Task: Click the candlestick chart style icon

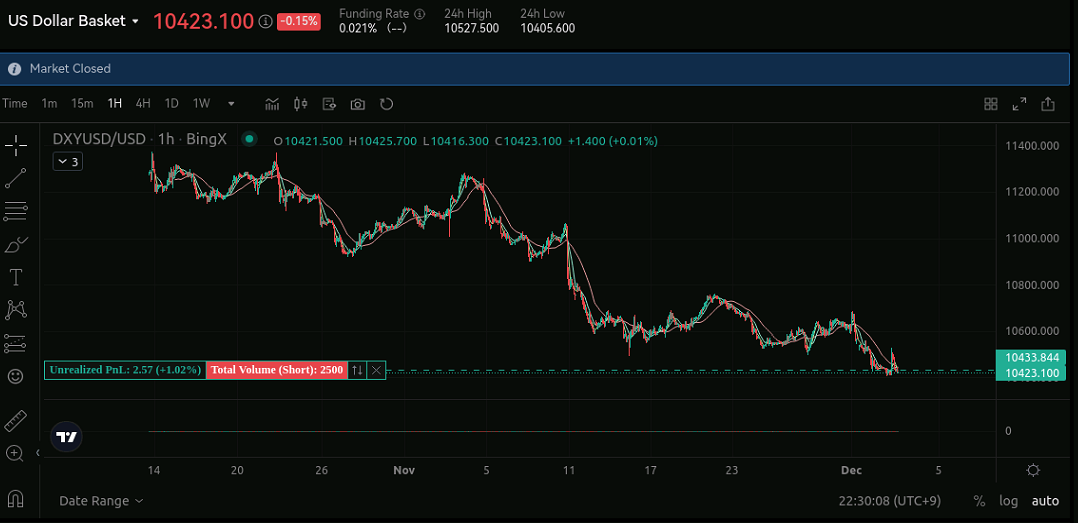Action: tap(301, 104)
